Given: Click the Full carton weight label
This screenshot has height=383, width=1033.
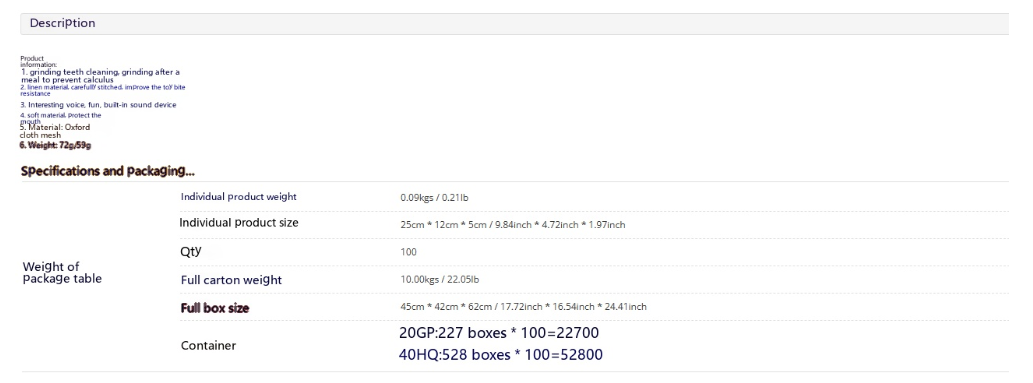Looking at the screenshot, I should (231, 280).
